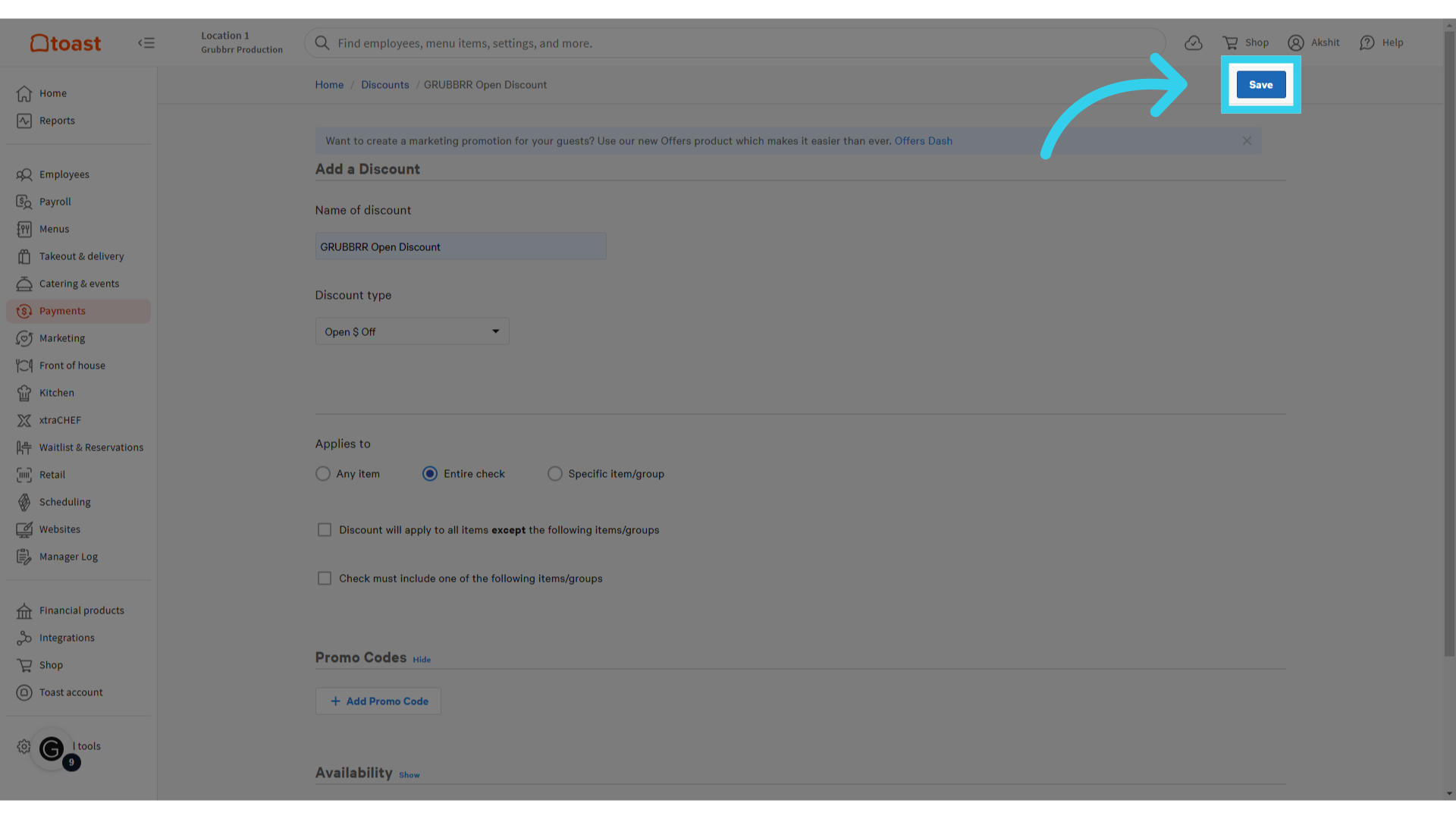Check 'Check must include one of' checkbox

(325, 579)
